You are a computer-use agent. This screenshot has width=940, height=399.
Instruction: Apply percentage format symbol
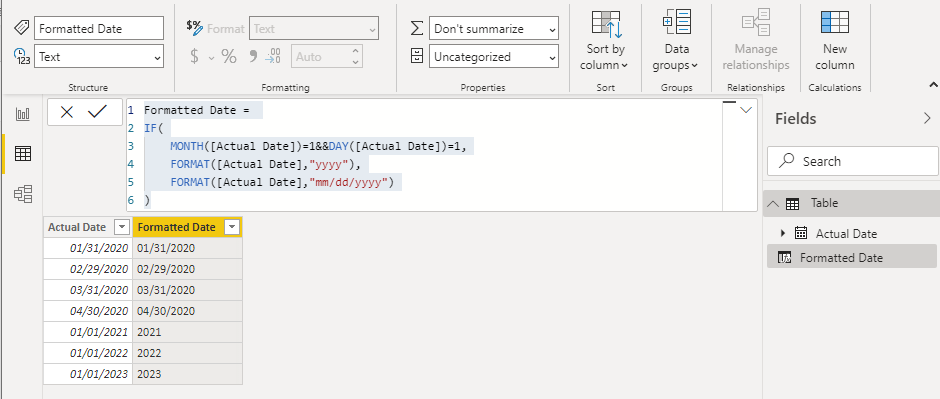coord(229,57)
